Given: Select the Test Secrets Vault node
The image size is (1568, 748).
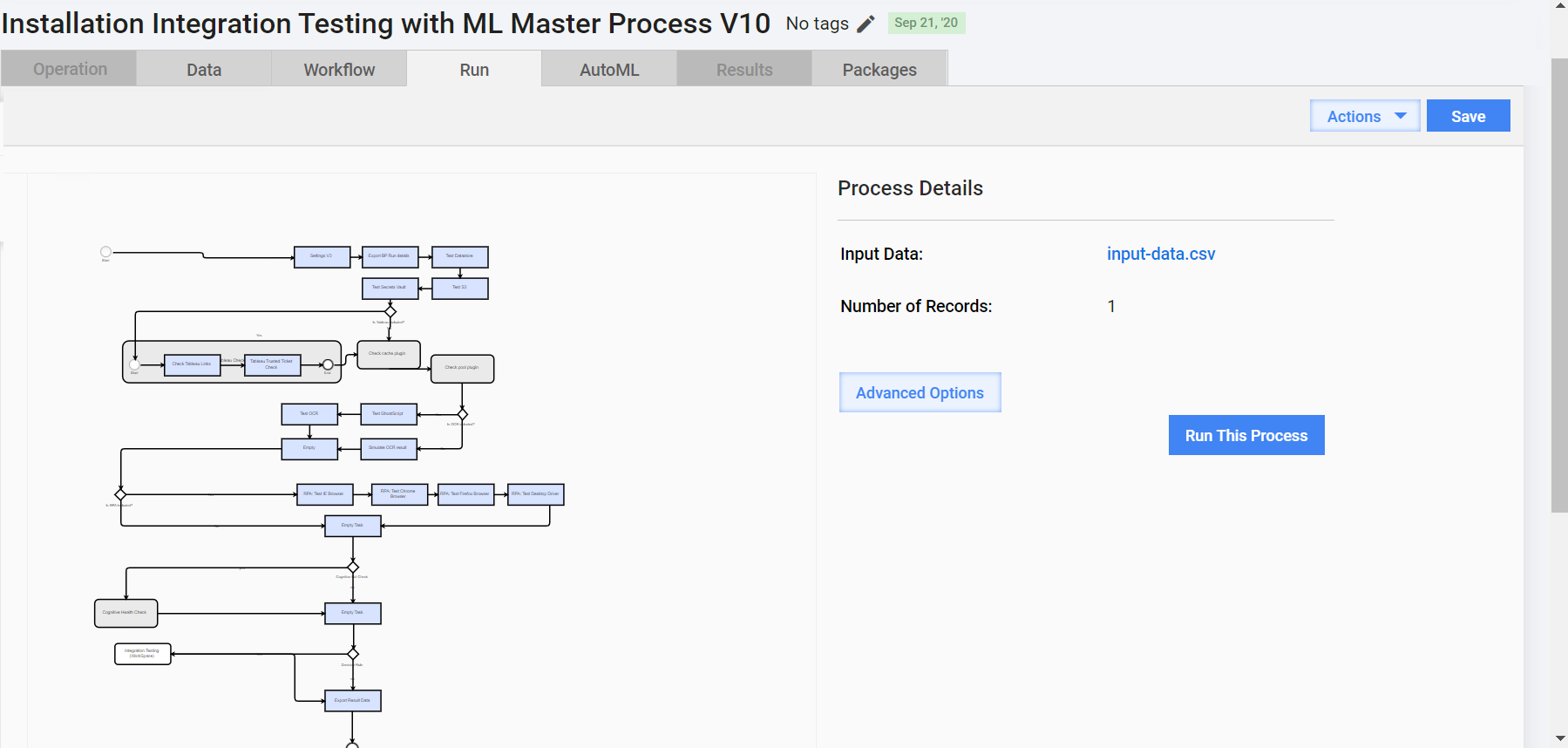Looking at the screenshot, I should pos(390,289).
